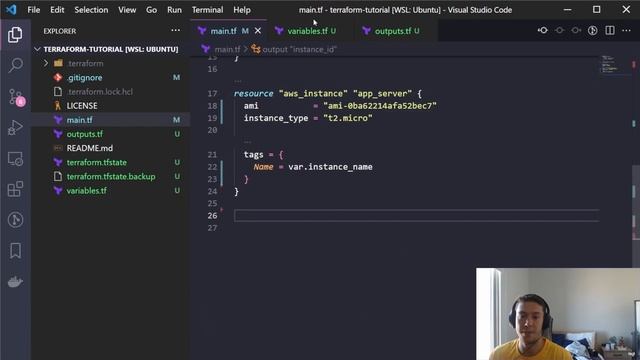Click the tags keyword on line 21

253,155
